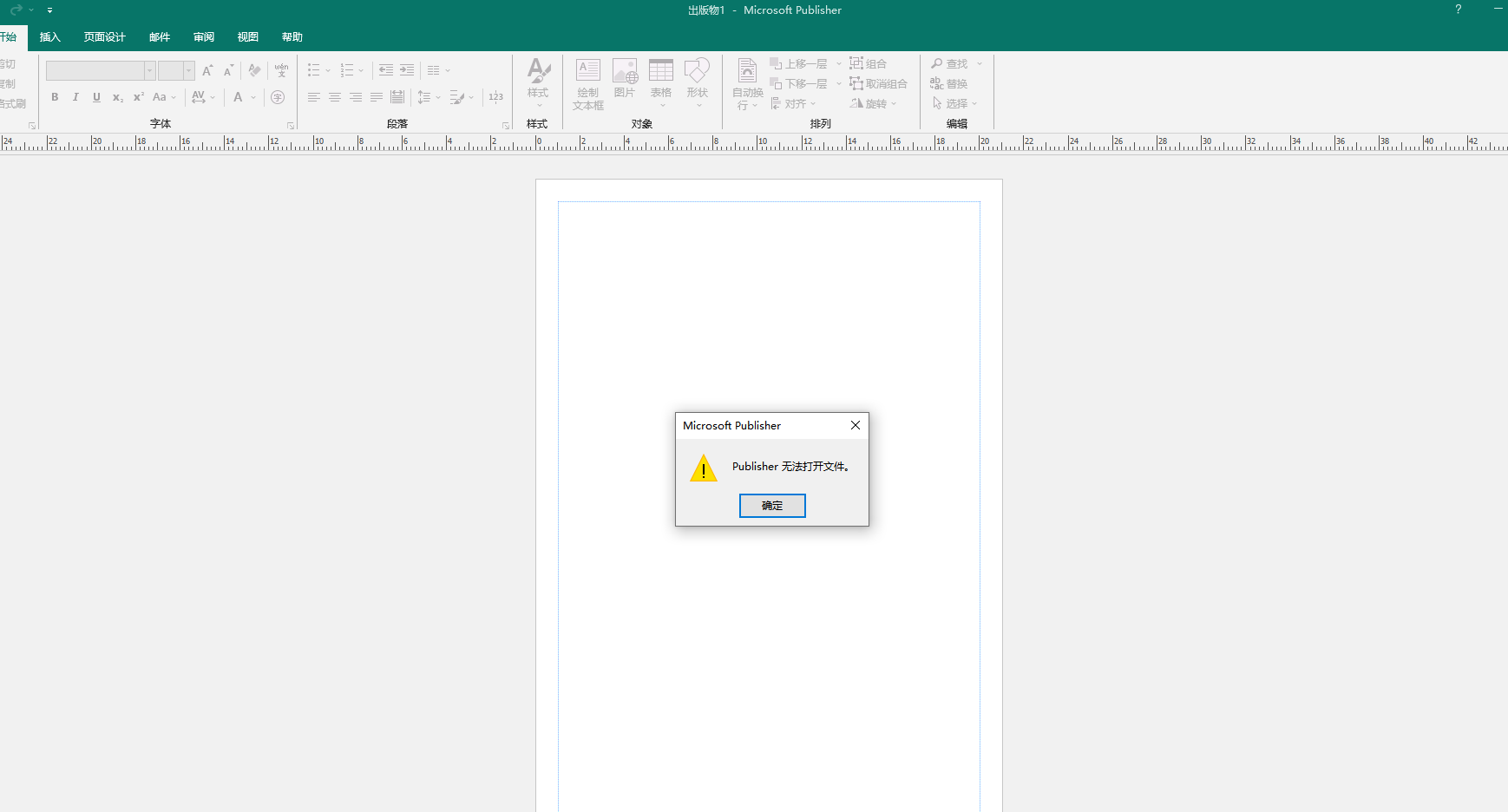Switch to the 审阅 tab
The height and width of the screenshot is (812, 1508).
pyautogui.click(x=204, y=37)
